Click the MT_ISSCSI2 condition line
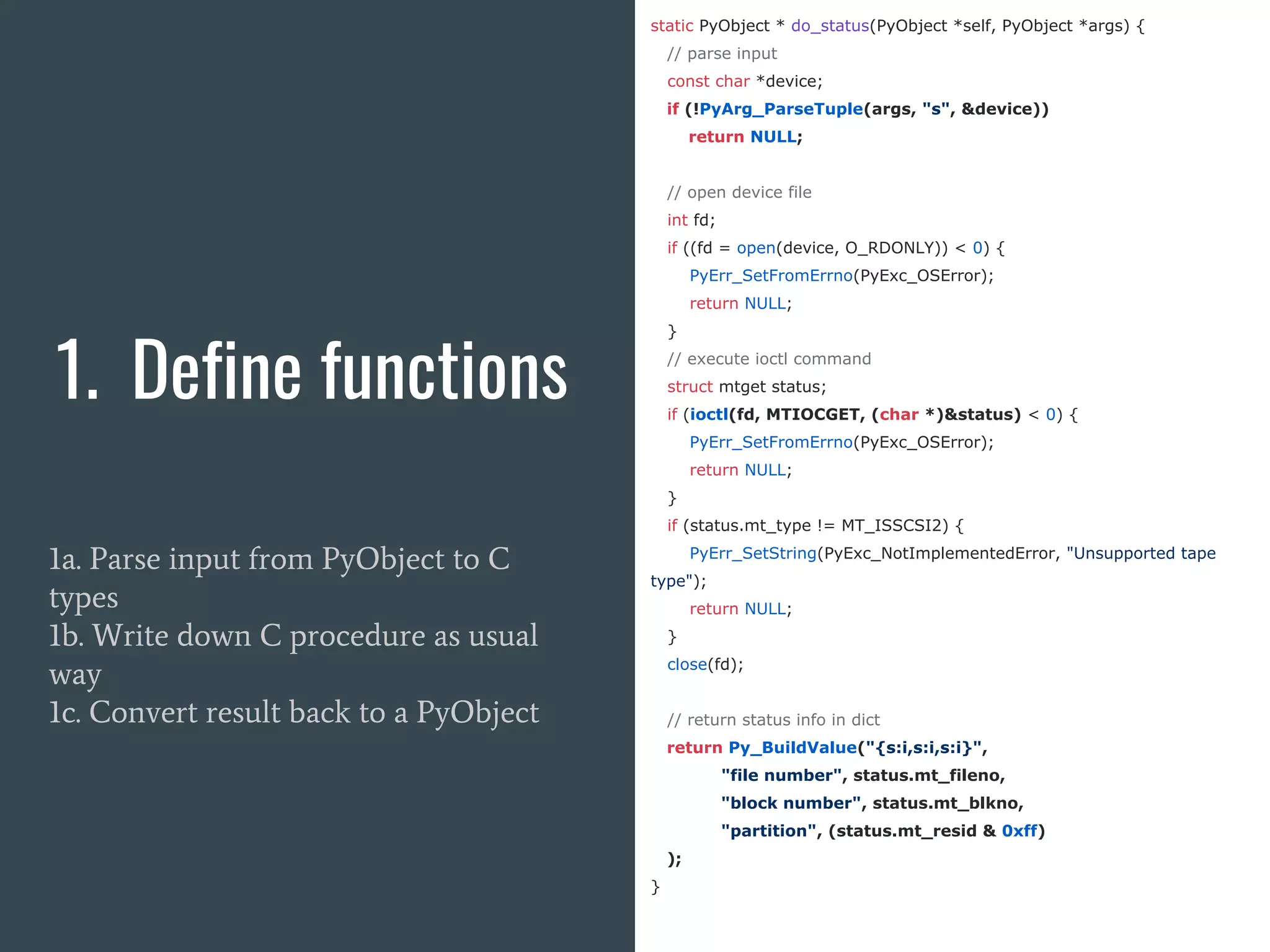This screenshot has width=1270, height=952. pos(815,526)
